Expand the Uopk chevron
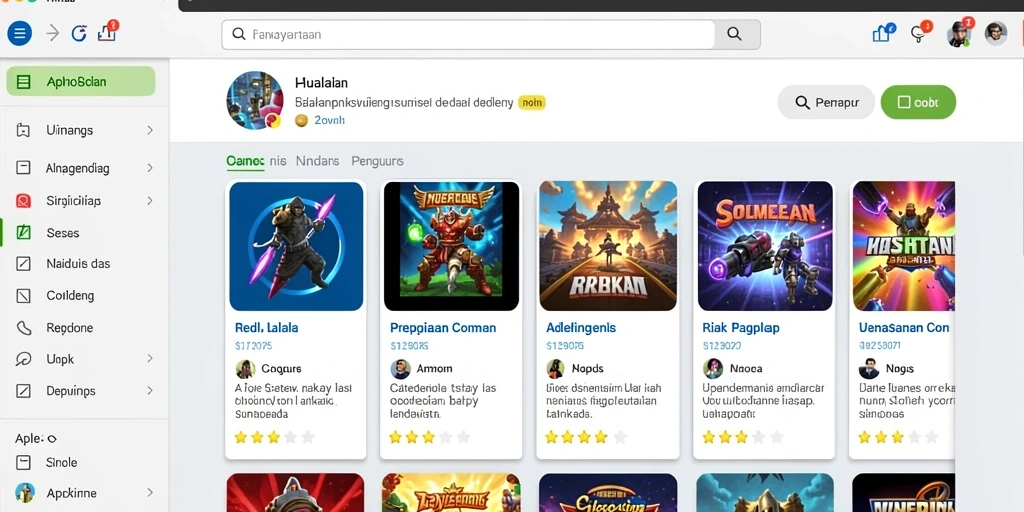The height and width of the screenshot is (512, 1024). click(150, 359)
